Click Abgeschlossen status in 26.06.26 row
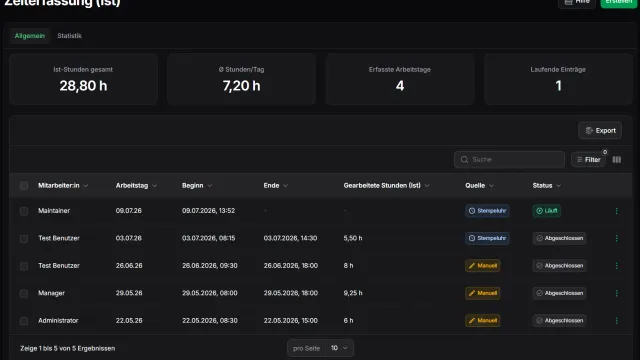Viewport: 640px width, 360px height. (559, 266)
